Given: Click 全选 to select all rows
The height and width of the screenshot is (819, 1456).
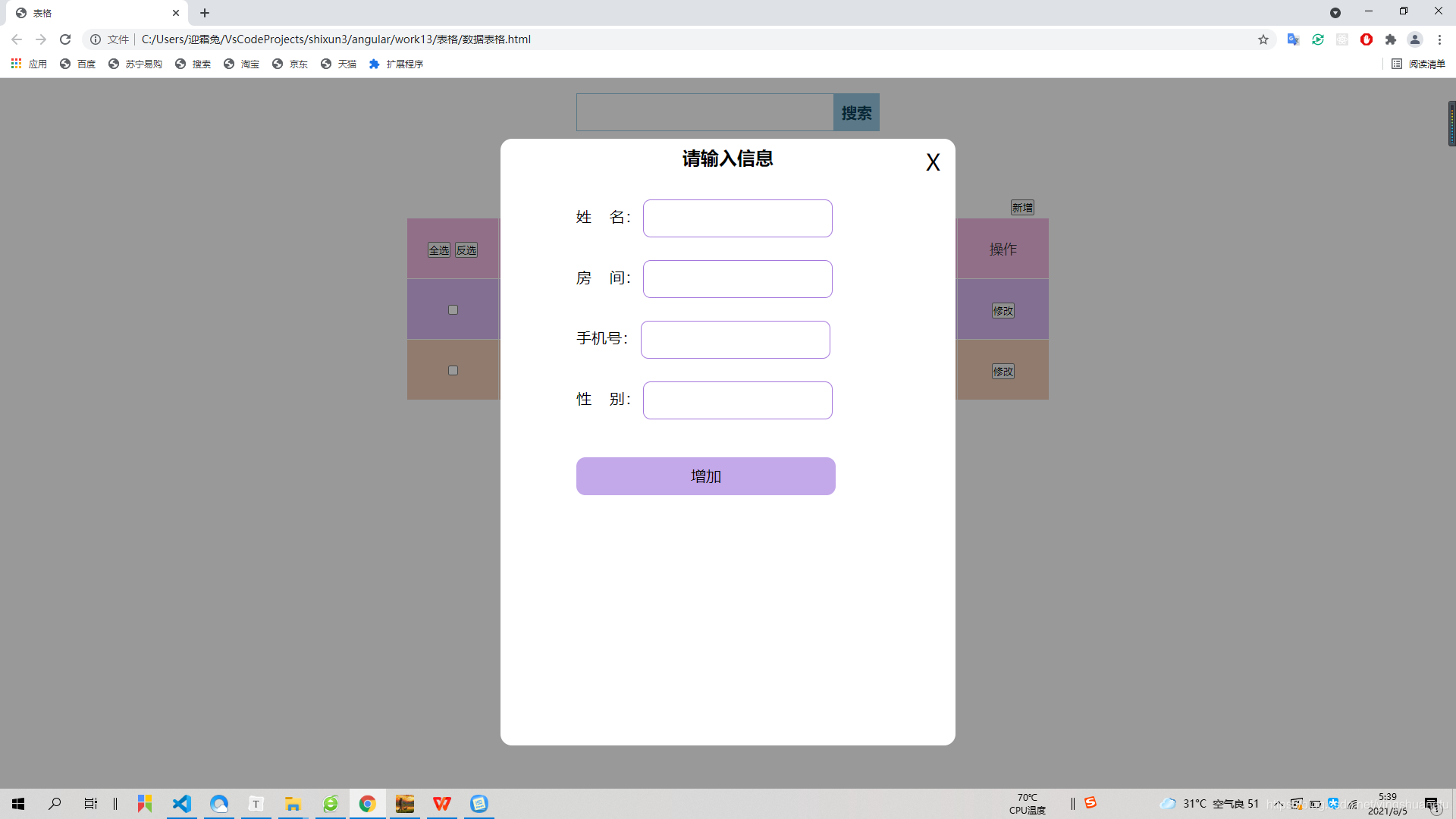Looking at the screenshot, I should point(438,249).
